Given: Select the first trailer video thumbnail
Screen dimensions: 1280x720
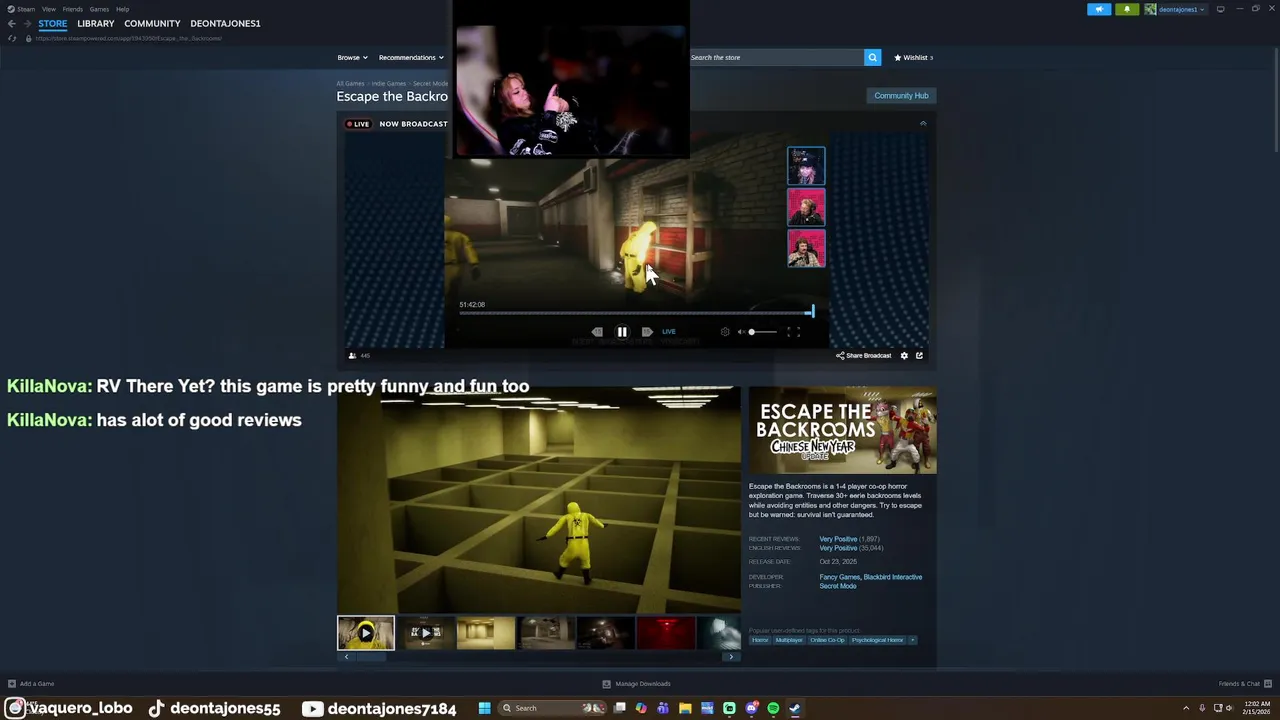Looking at the screenshot, I should [366, 633].
